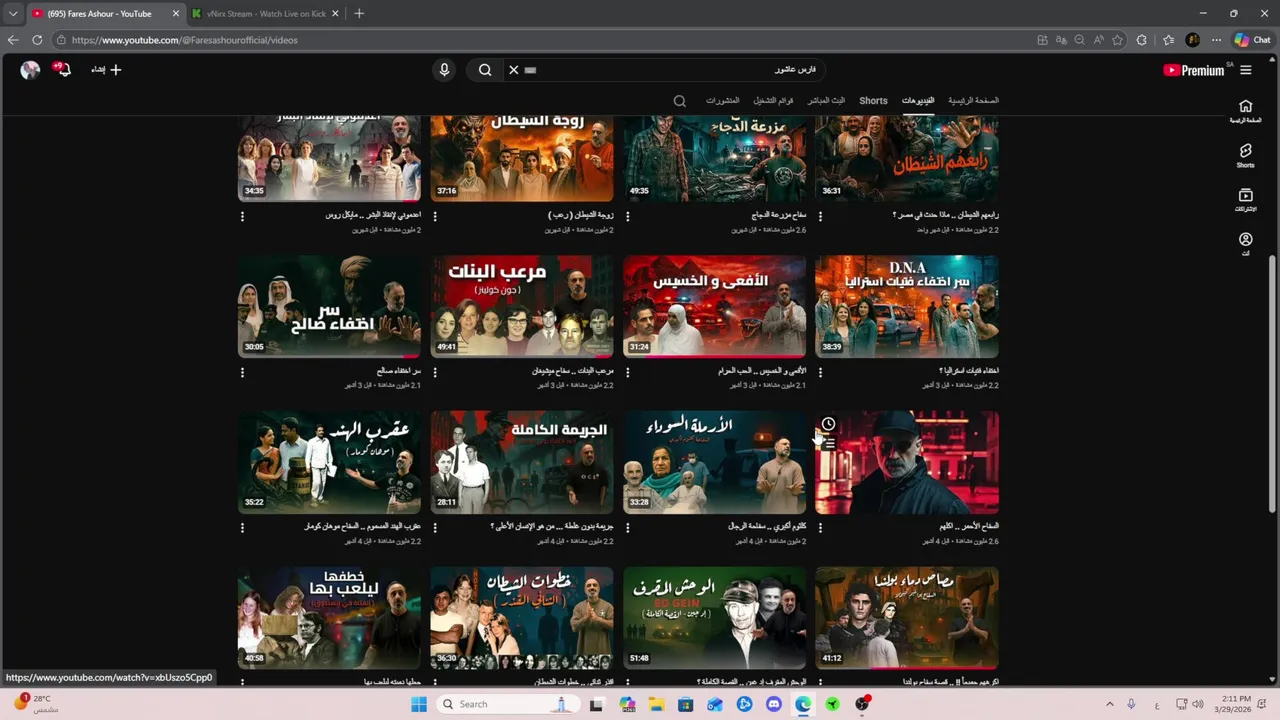Open the المنشورات (Posts) tab

(x=722, y=101)
